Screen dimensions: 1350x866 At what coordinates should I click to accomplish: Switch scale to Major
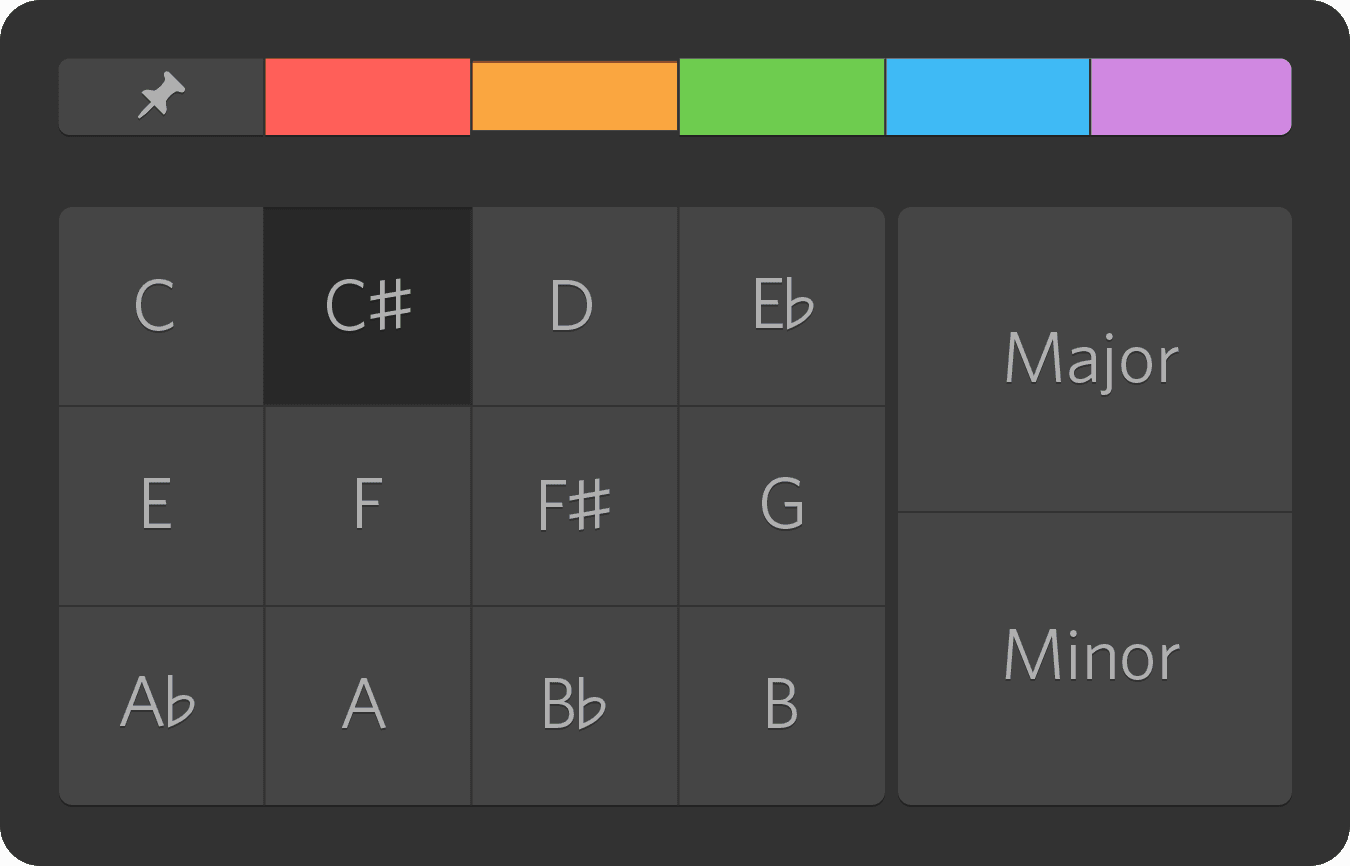click(x=1094, y=359)
